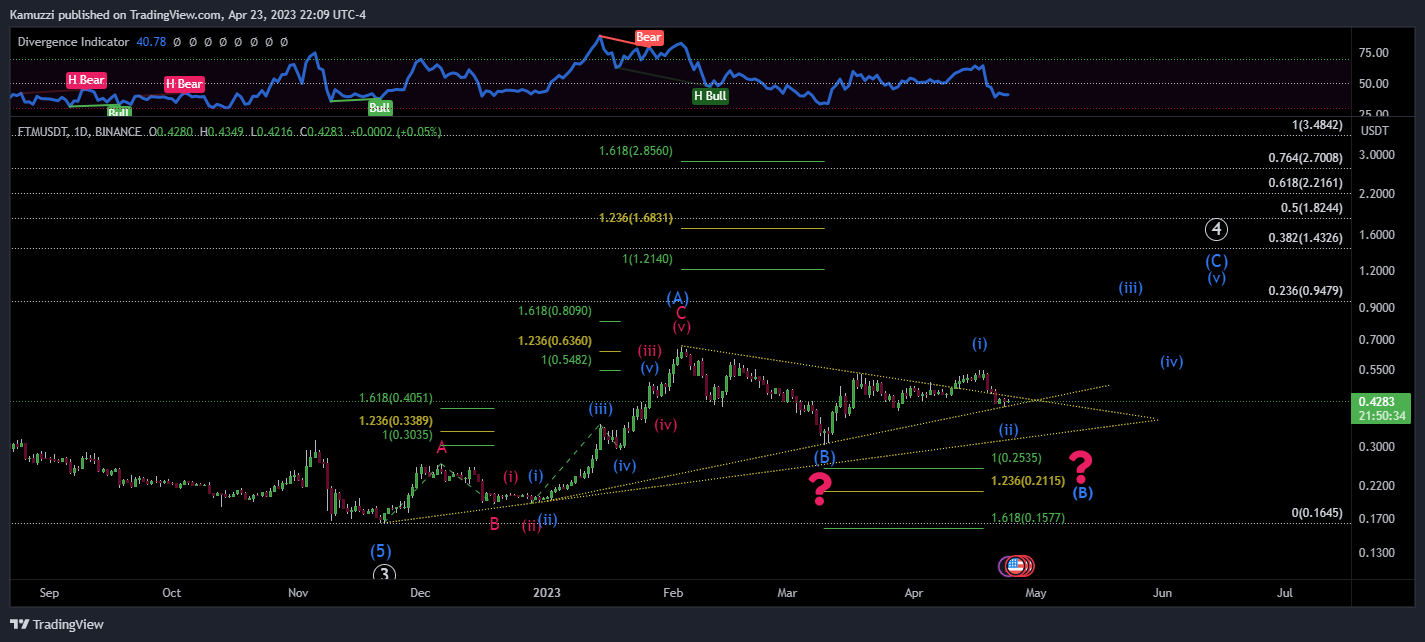Viewport: 1425px width, 642px height.
Task: Select the Fib label 1.236(0.3389)
Action: tap(397, 421)
